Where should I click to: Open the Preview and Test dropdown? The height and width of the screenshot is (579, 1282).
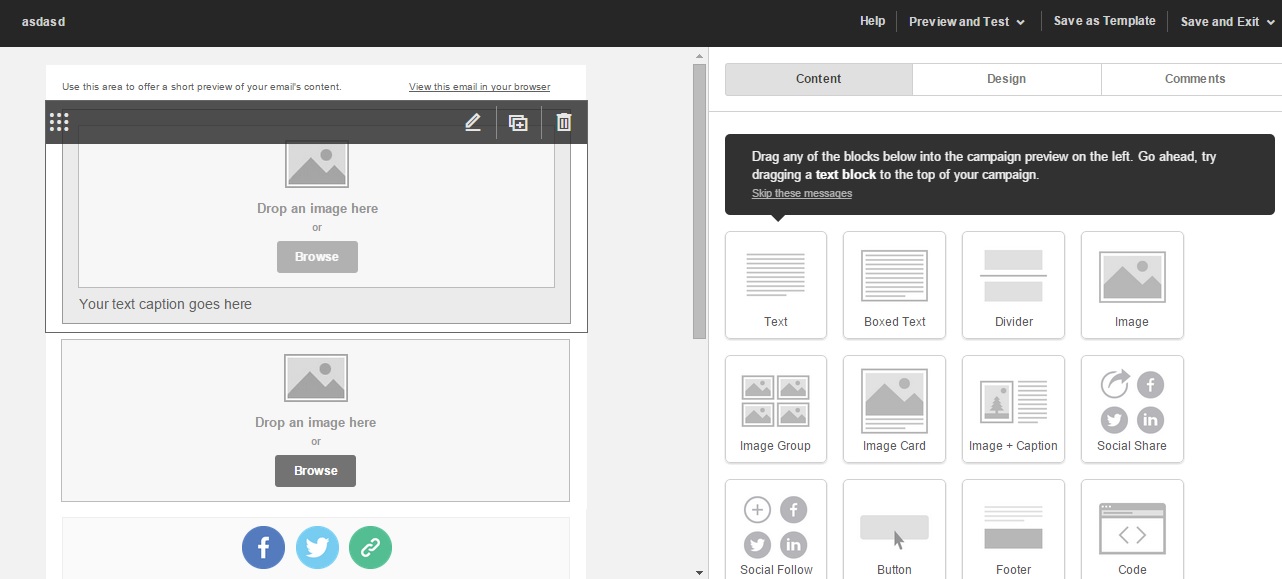click(x=966, y=22)
